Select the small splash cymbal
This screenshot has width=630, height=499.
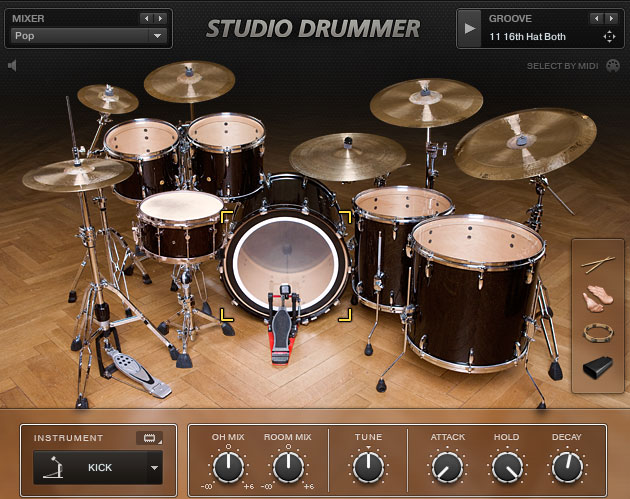pos(108,99)
